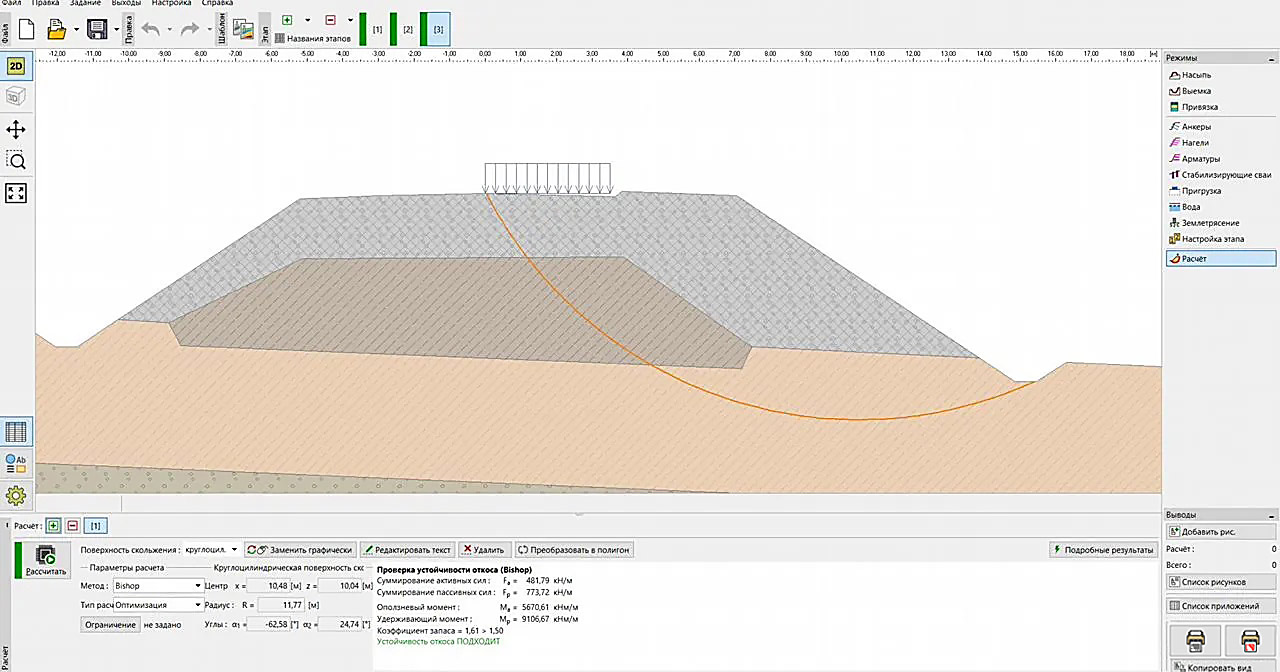Click the Подробные результаты button
The height and width of the screenshot is (672, 1280).
tap(1104, 550)
